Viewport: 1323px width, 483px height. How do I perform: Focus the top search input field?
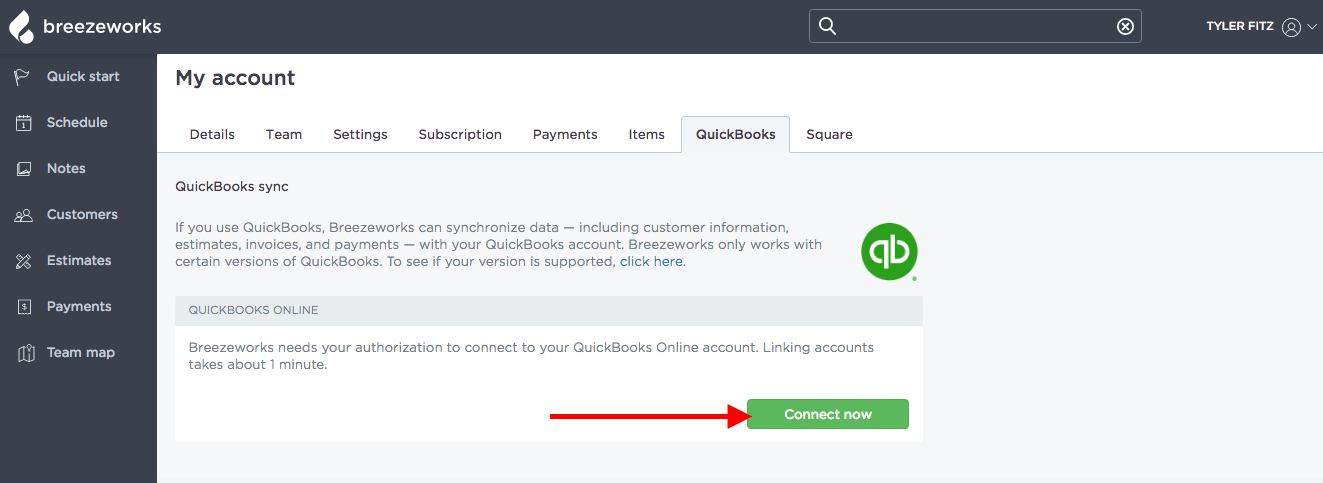coord(975,26)
